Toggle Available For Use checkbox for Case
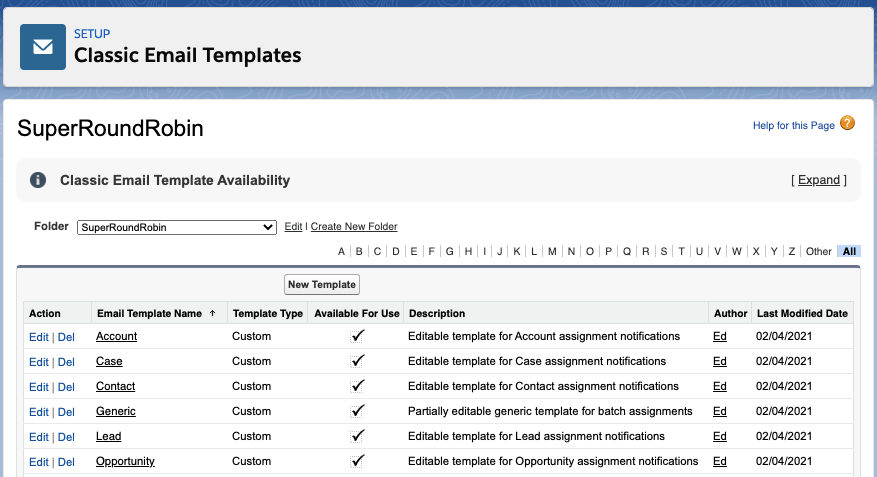 point(357,361)
